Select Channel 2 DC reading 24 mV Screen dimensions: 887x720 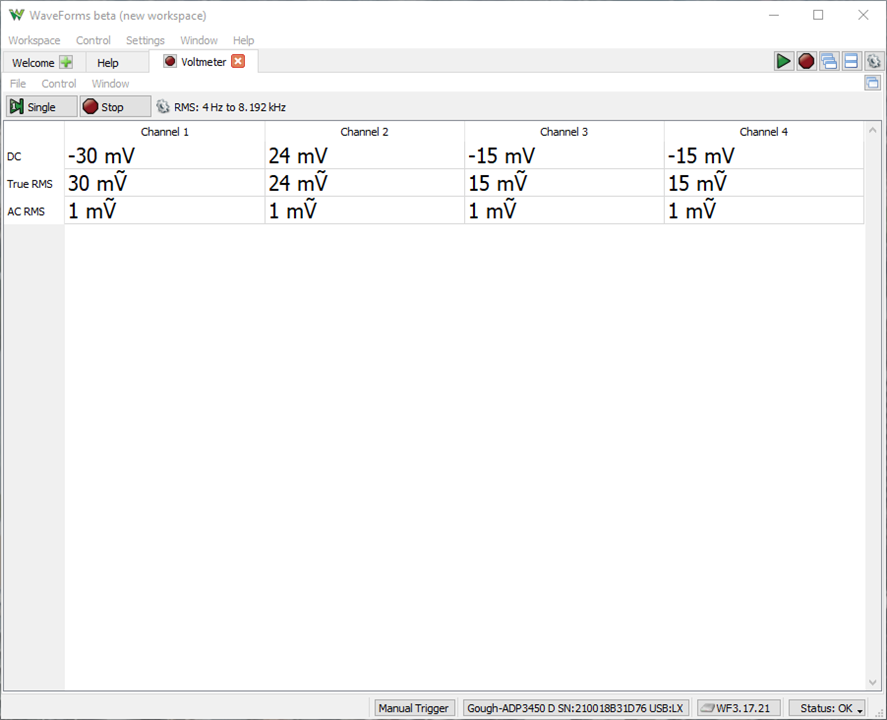coord(364,156)
